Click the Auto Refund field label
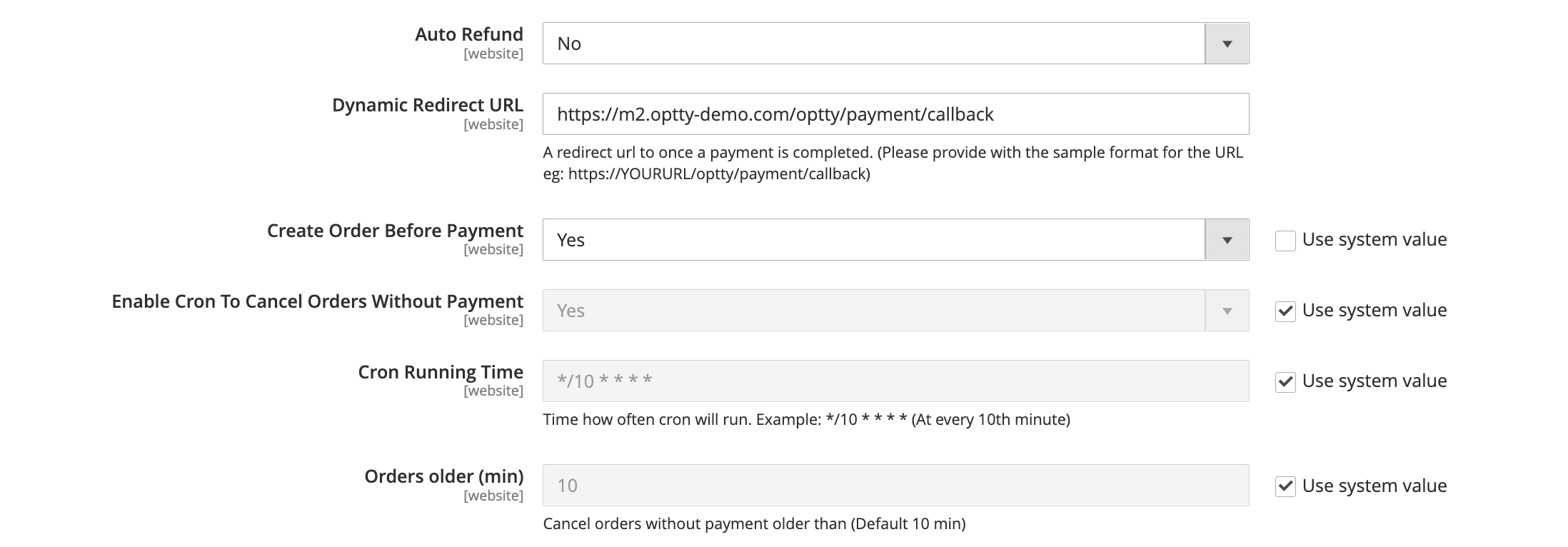Screen dimensions: 1568x547 pos(468,34)
